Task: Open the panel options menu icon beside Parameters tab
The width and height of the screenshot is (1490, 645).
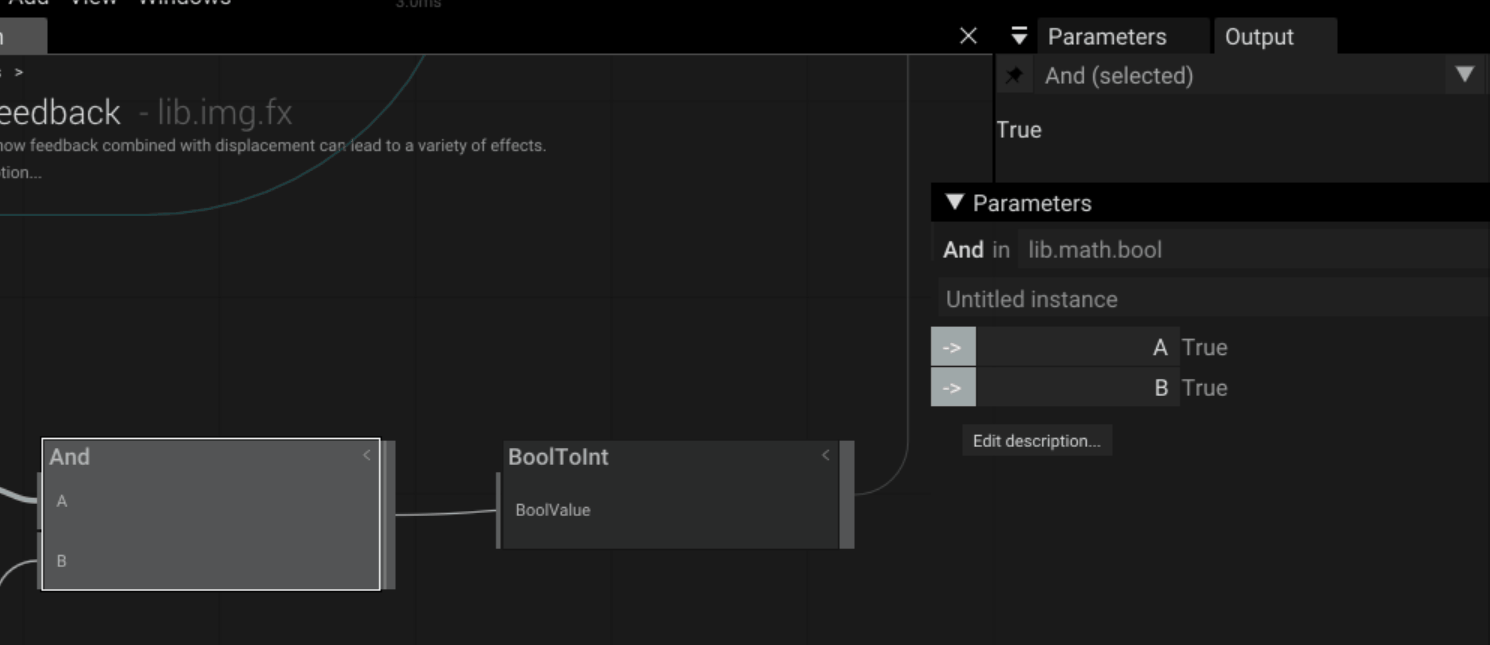Action: 1019,36
